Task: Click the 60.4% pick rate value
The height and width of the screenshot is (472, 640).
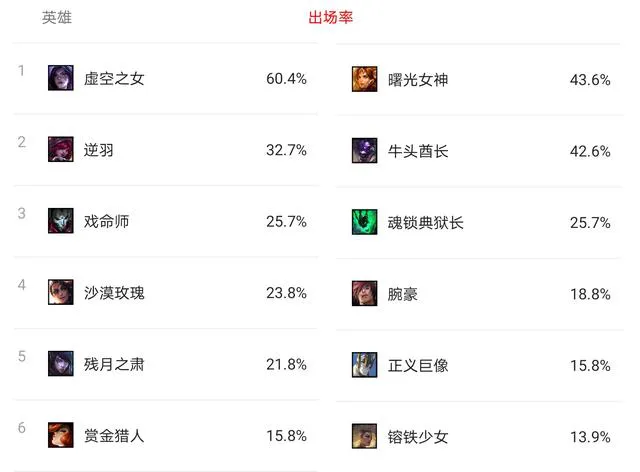Action: coord(286,79)
